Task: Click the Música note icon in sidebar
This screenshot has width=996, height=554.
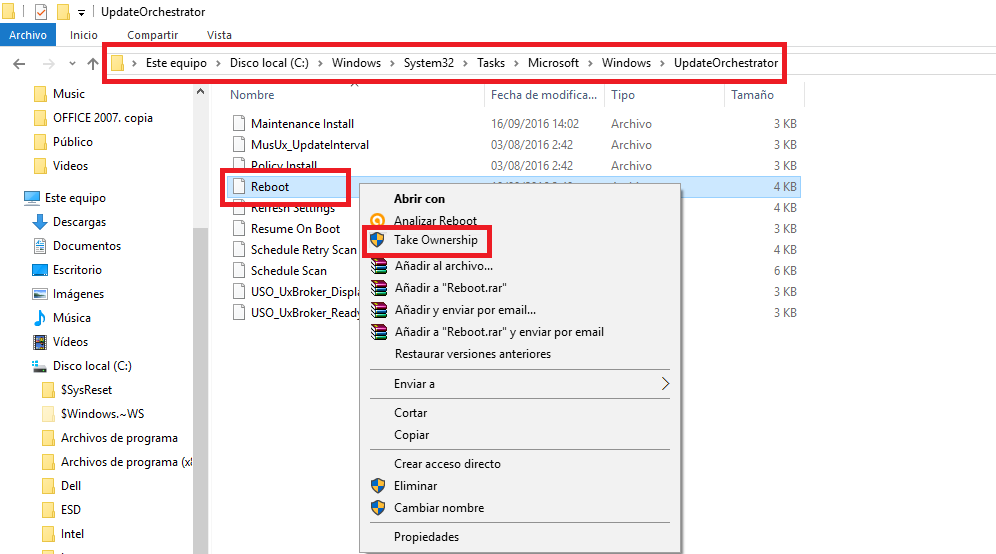Action: (x=39, y=318)
